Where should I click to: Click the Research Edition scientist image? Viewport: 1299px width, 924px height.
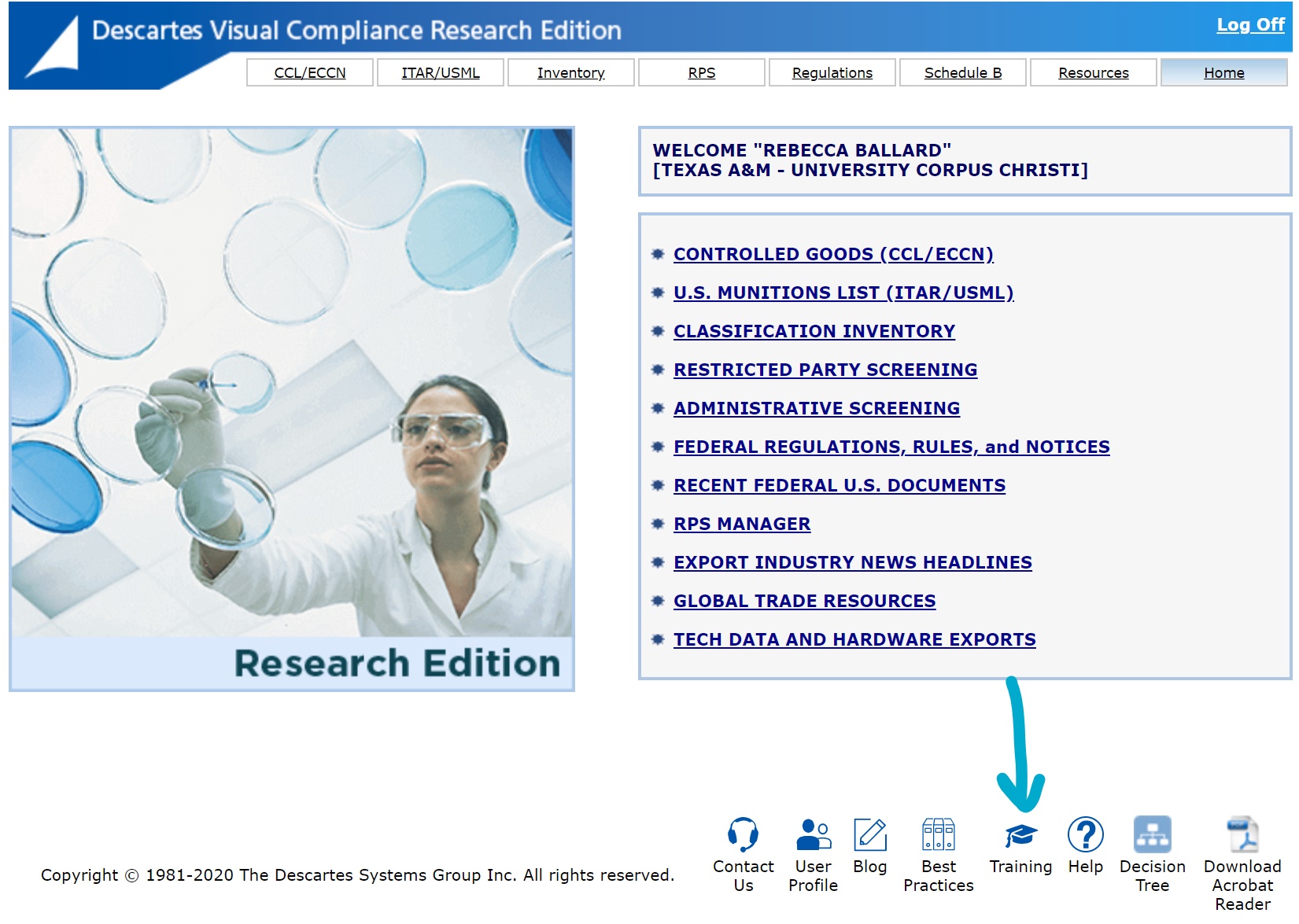[x=292, y=409]
